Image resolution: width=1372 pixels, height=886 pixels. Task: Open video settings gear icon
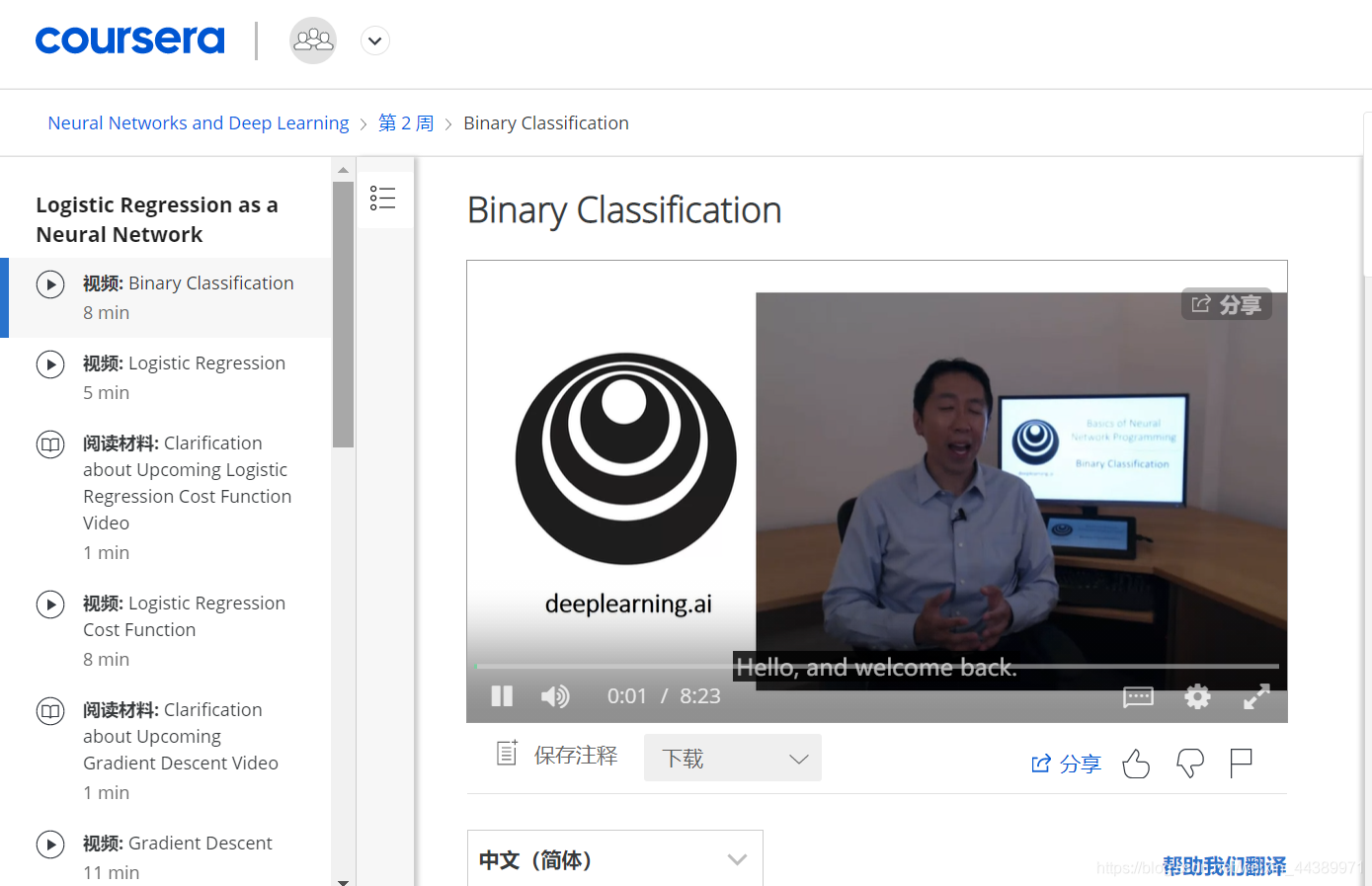point(1197,696)
